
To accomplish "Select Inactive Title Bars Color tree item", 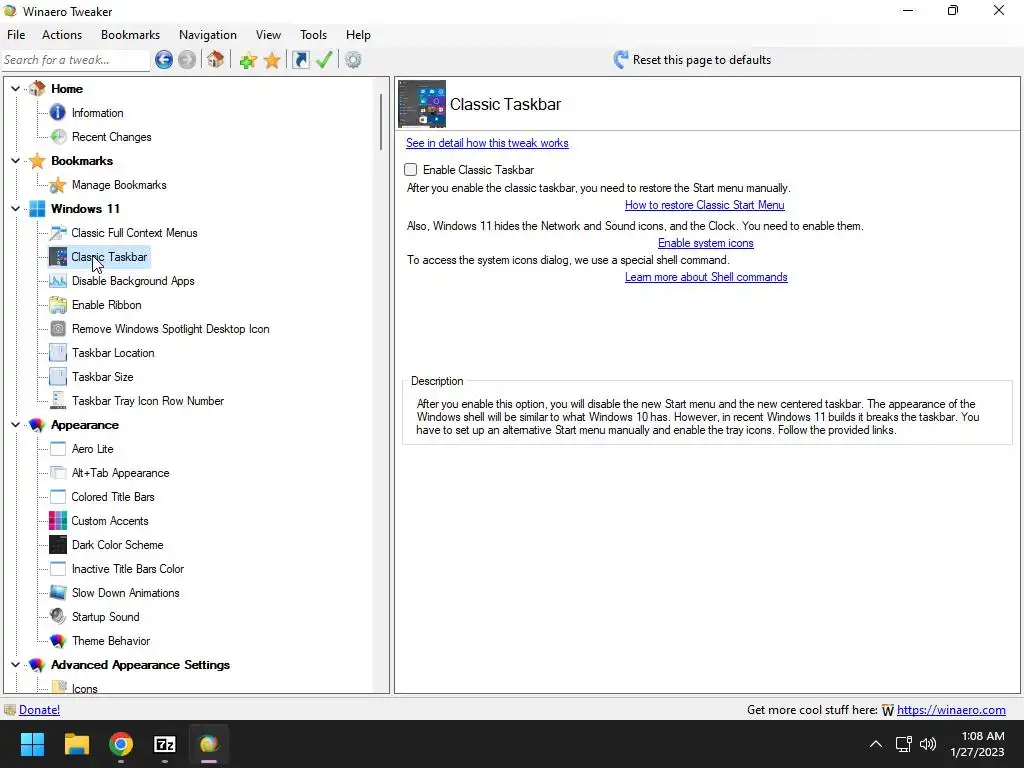I will tap(128, 569).
